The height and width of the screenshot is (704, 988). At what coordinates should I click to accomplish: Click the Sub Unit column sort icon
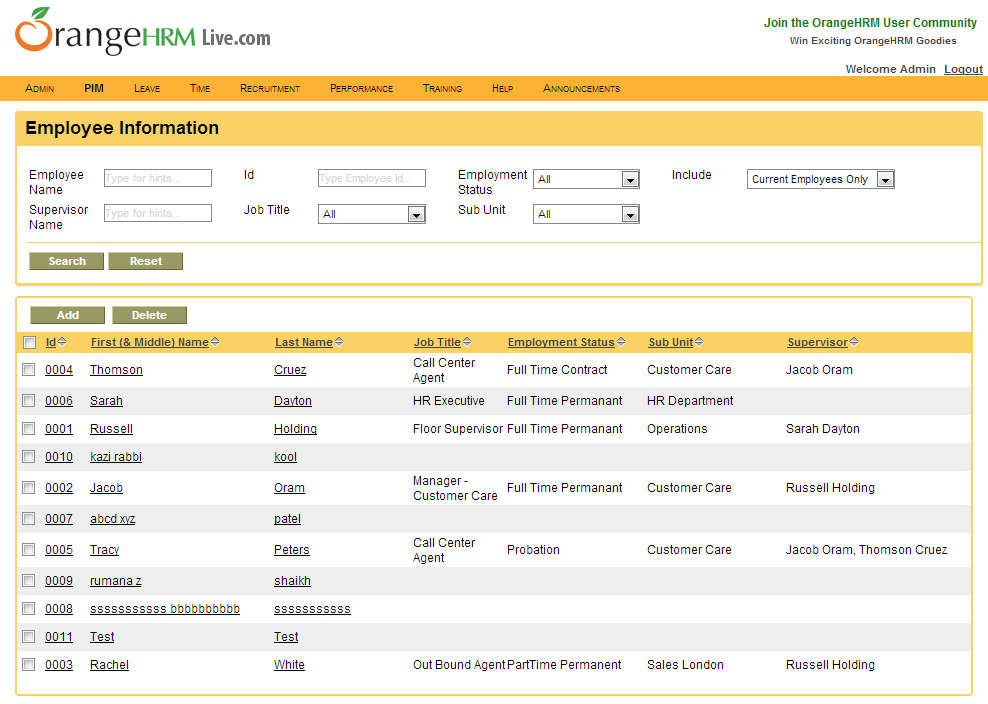(x=699, y=342)
